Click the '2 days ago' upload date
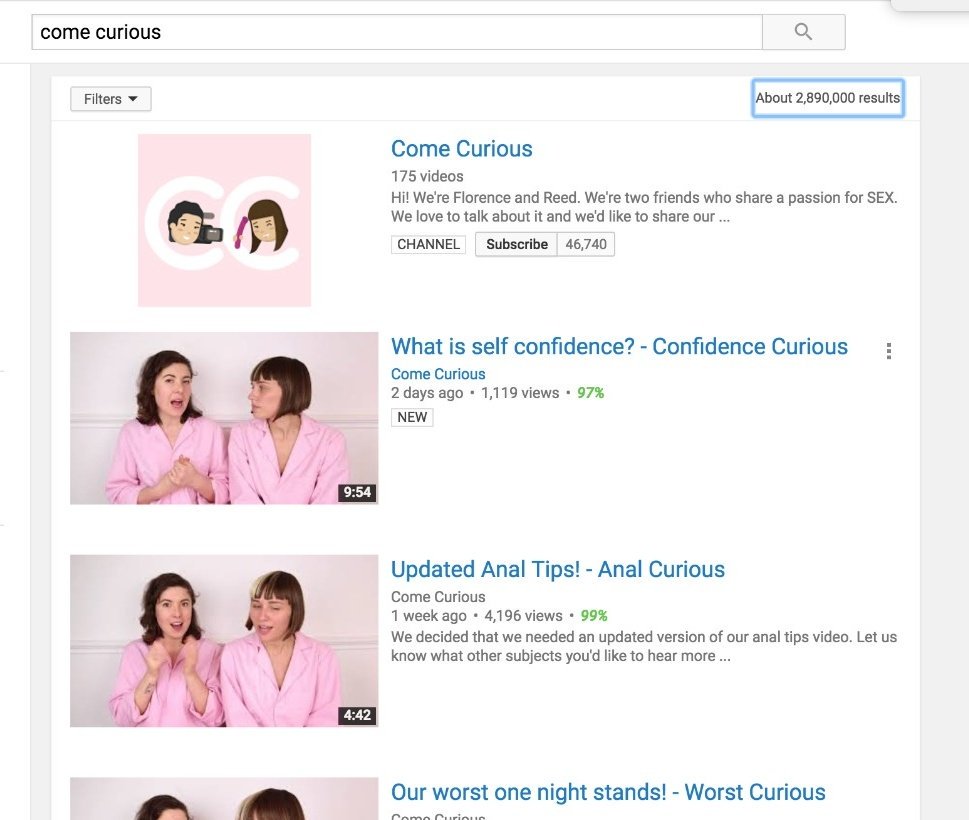 point(427,393)
